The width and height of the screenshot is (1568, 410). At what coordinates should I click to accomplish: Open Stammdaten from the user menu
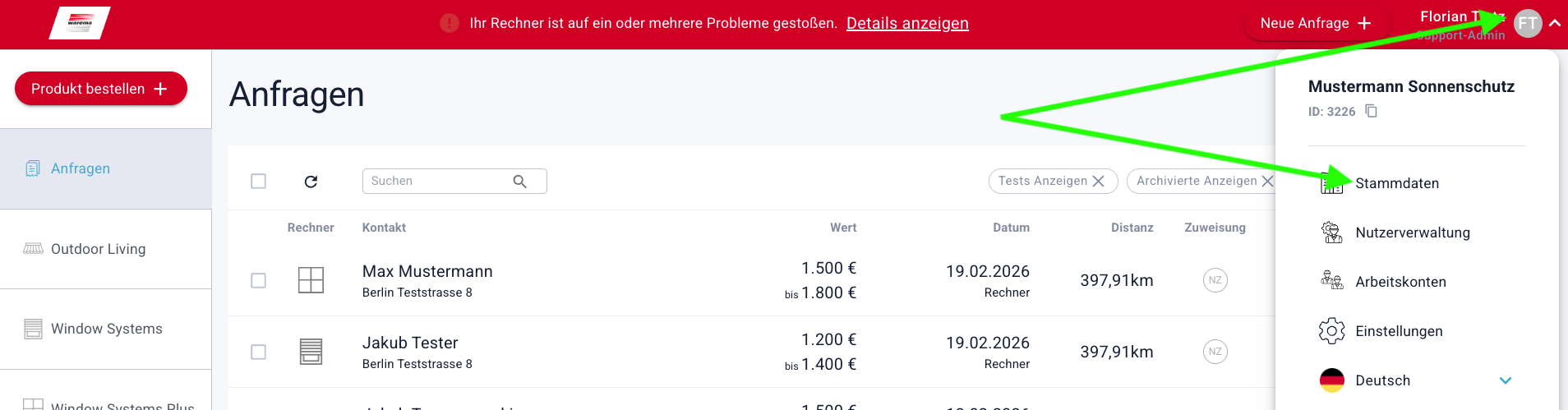tap(1396, 183)
